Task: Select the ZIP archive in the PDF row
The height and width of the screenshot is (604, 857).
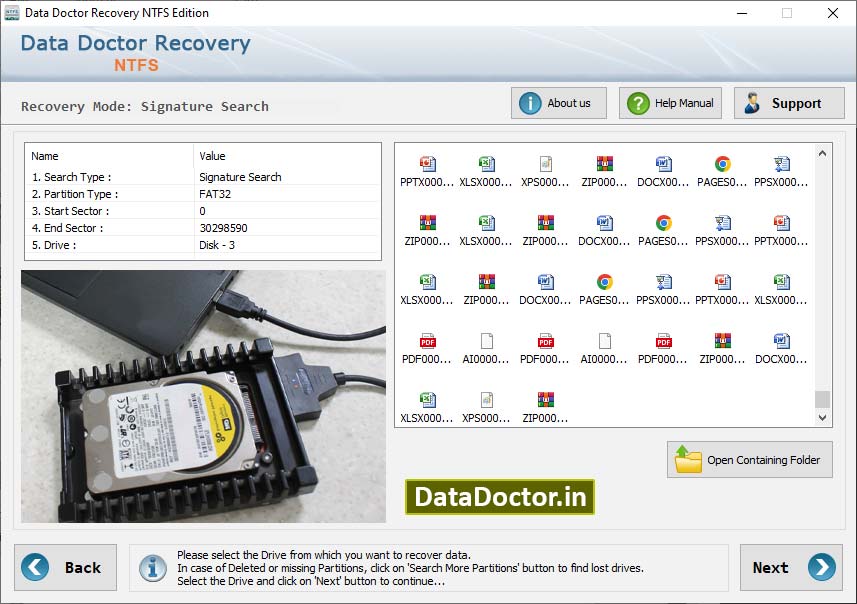Action: pos(723,349)
